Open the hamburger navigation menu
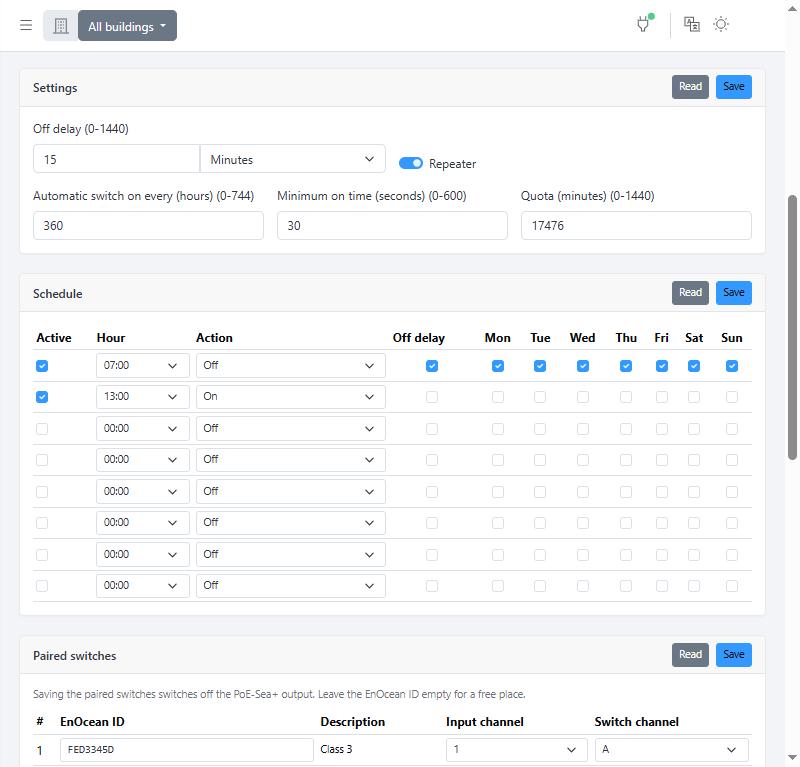 pyautogui.click(x=26, y=25)
